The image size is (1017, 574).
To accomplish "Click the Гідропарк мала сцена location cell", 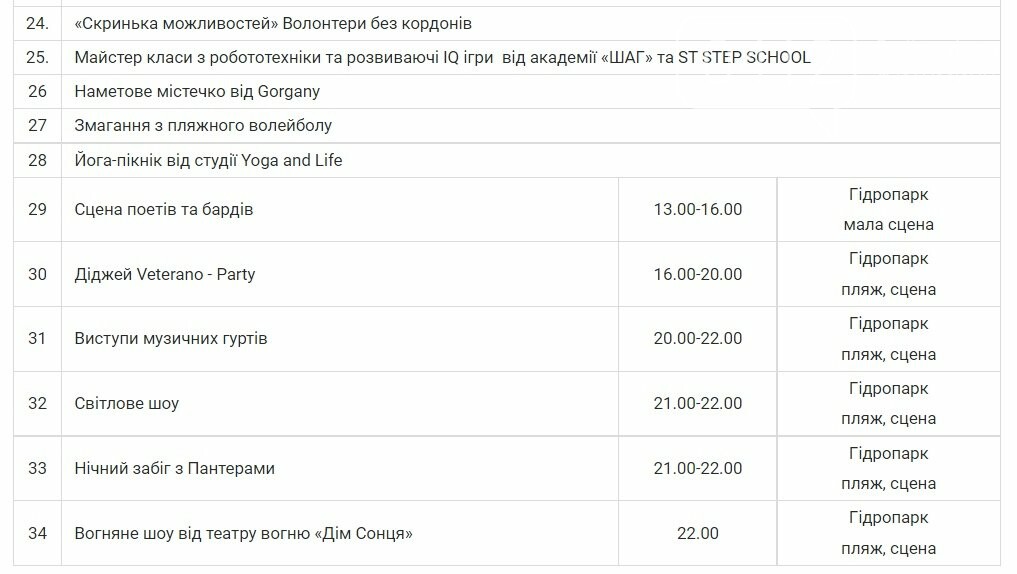I will [888, 209].
